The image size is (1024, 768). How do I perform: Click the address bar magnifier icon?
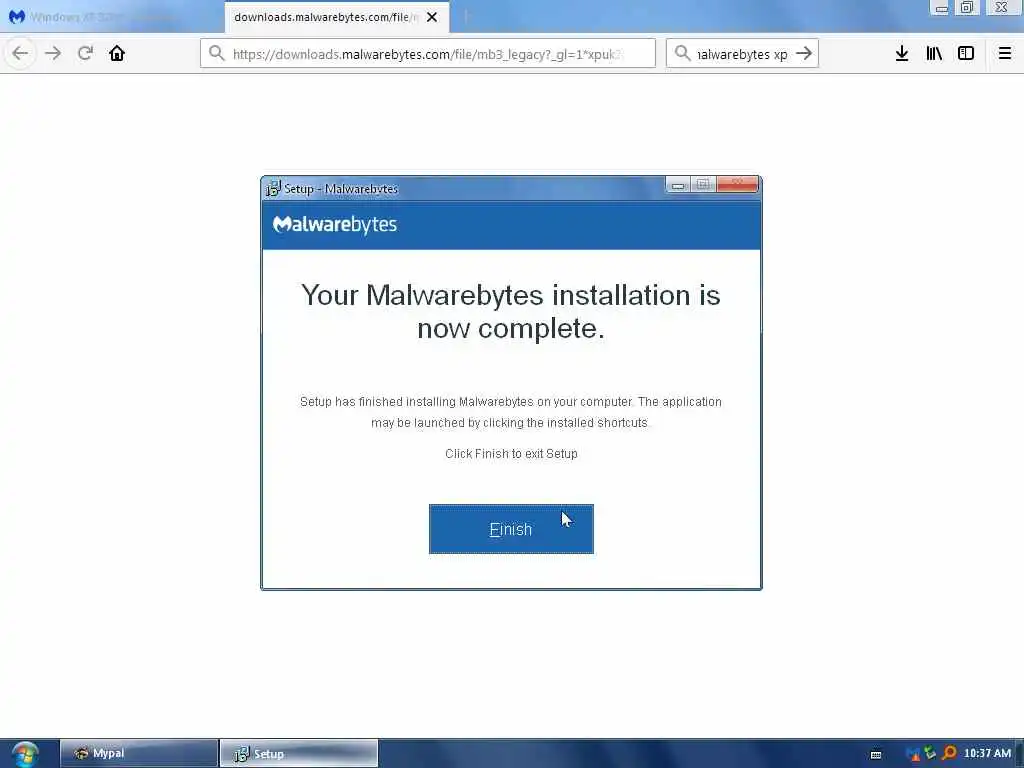[x=217, y=54]
